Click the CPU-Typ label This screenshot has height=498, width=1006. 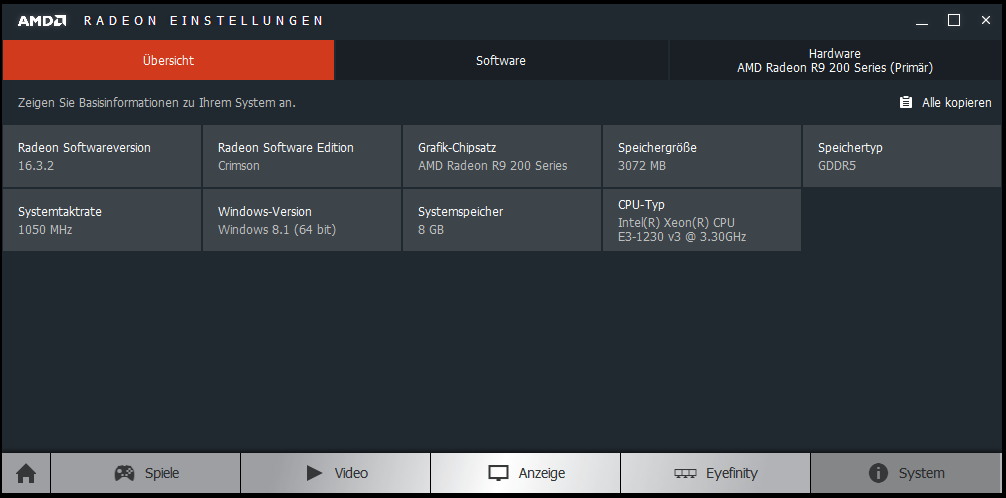[641, 205]
